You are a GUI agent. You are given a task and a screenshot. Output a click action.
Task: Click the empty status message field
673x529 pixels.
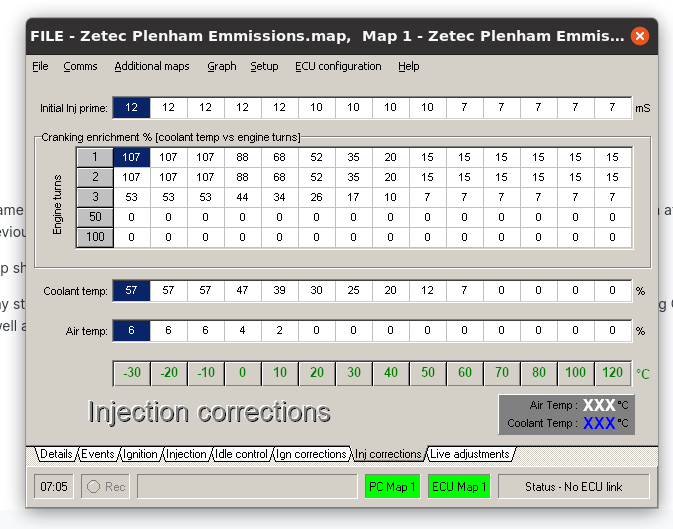click(x=247, y=486)
